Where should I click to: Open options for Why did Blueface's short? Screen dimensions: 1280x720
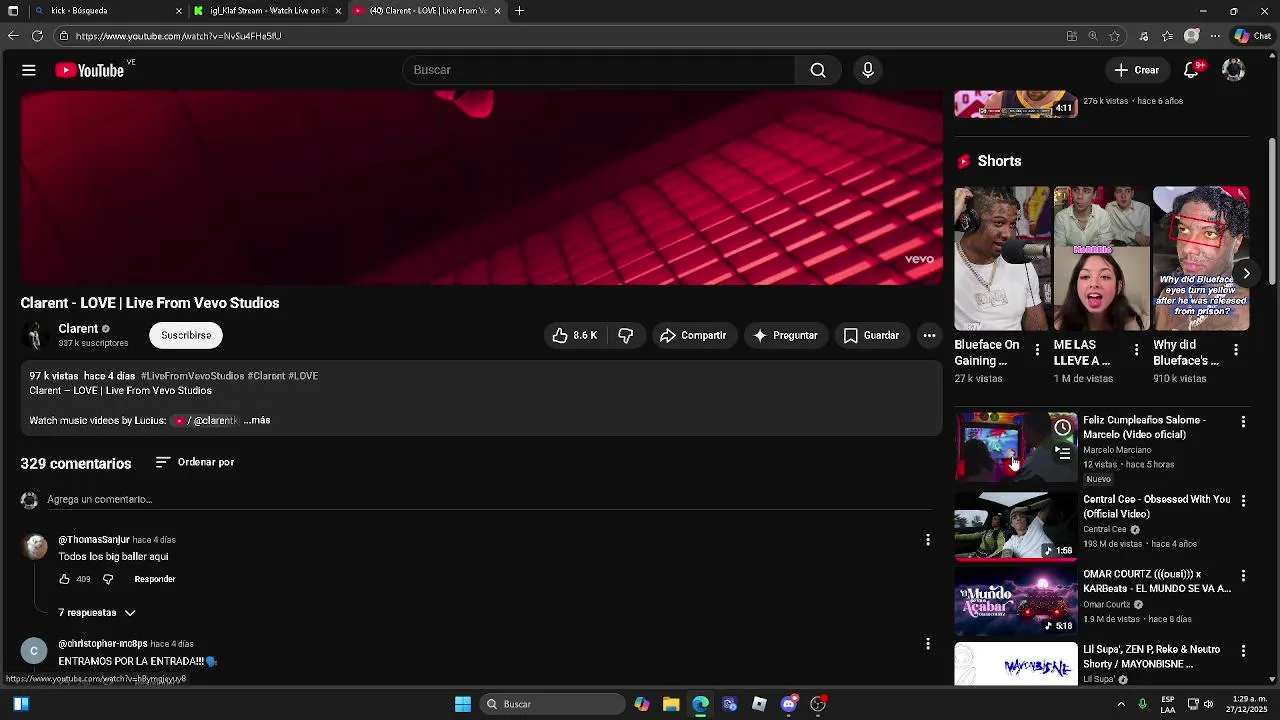tap(1236, 350)
